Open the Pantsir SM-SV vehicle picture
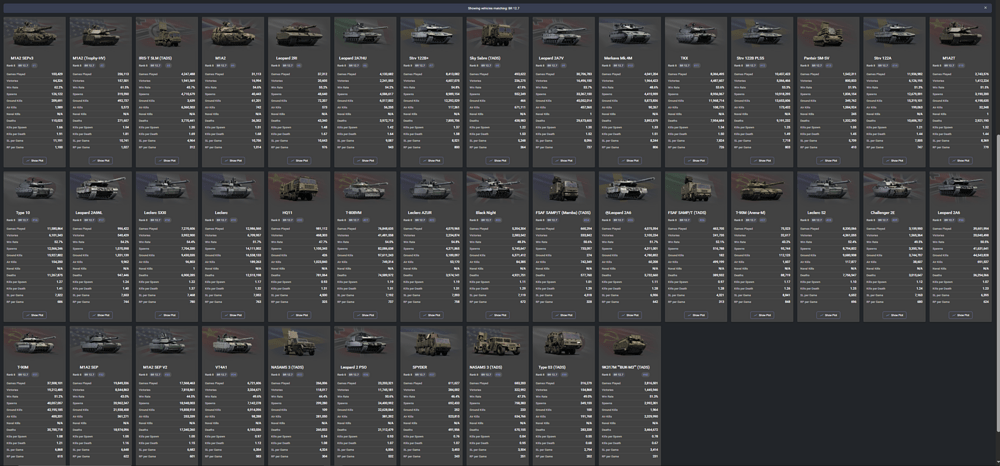The image size is (1000, 466). (x=827, y=34)
